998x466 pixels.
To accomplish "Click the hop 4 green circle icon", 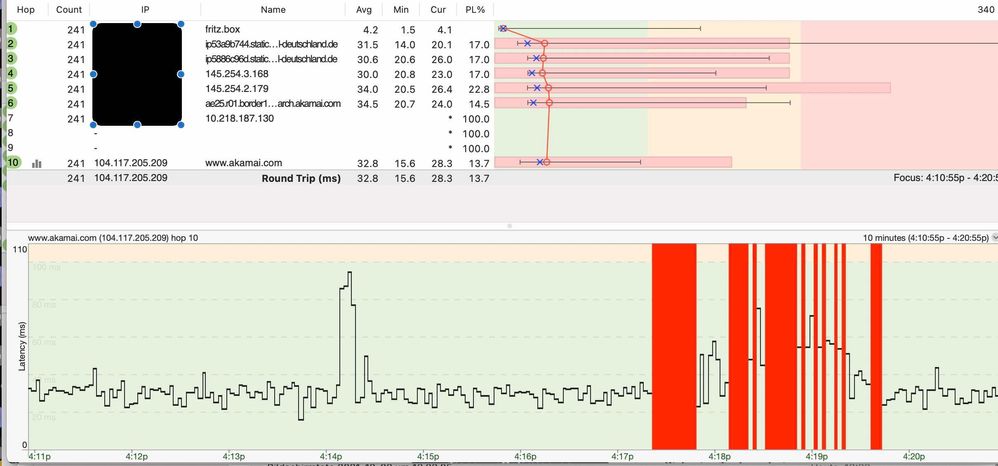I will [12, 73].
